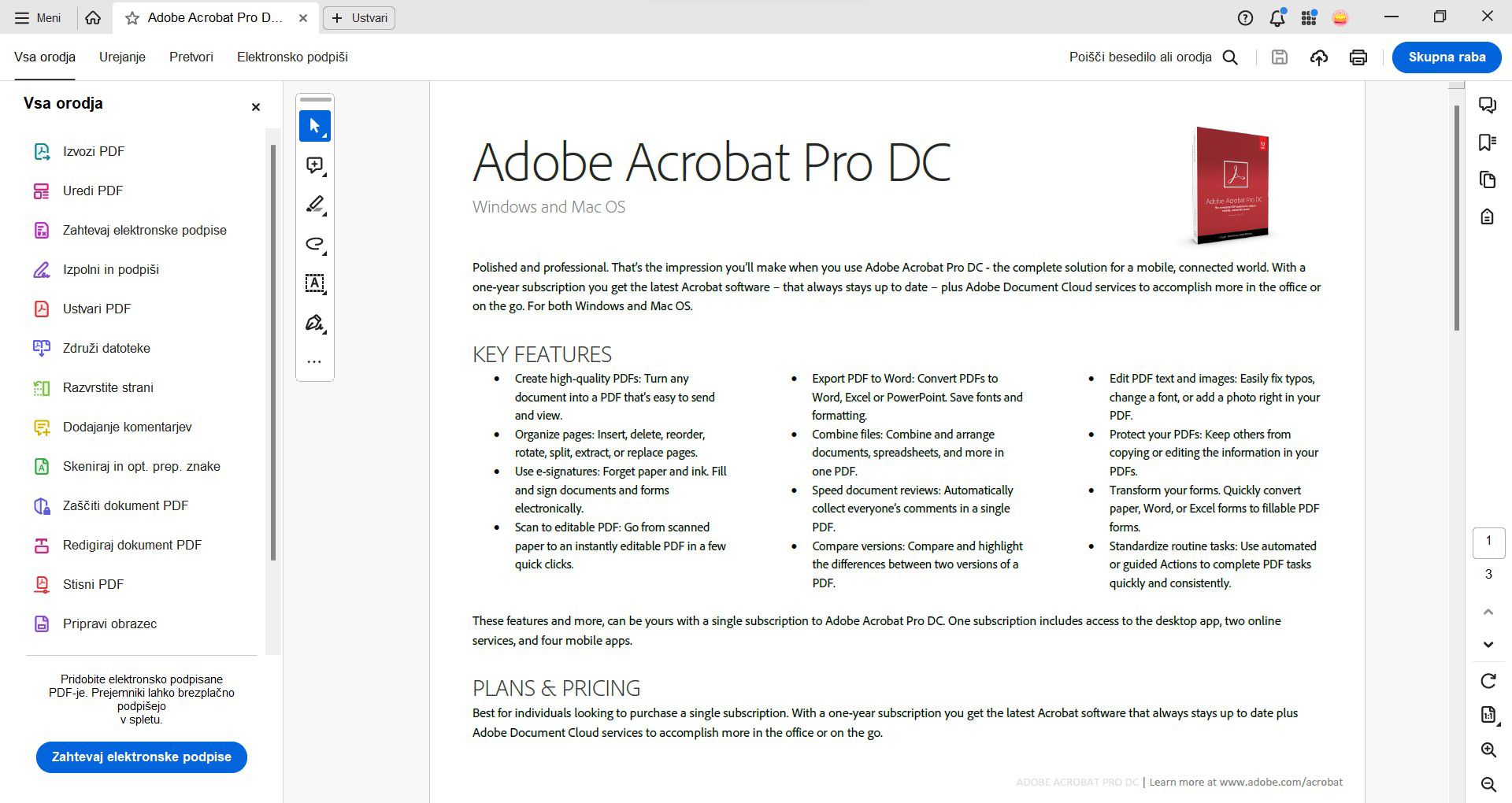Viewport: 1512px width, 803px height.
Task: Click the PLANS & PRICING heading
Action: coord(556,688)
